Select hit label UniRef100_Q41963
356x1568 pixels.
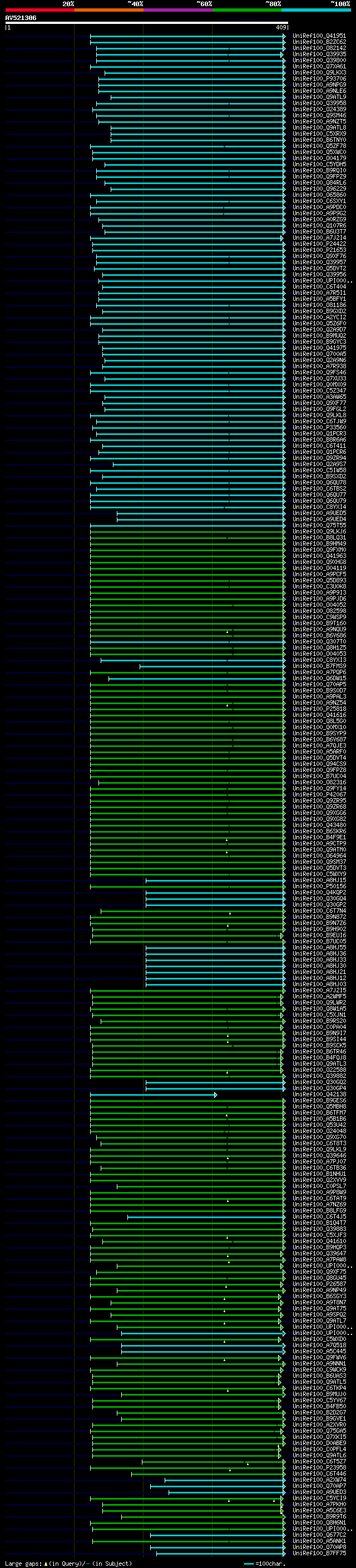[x=319, y=556]
